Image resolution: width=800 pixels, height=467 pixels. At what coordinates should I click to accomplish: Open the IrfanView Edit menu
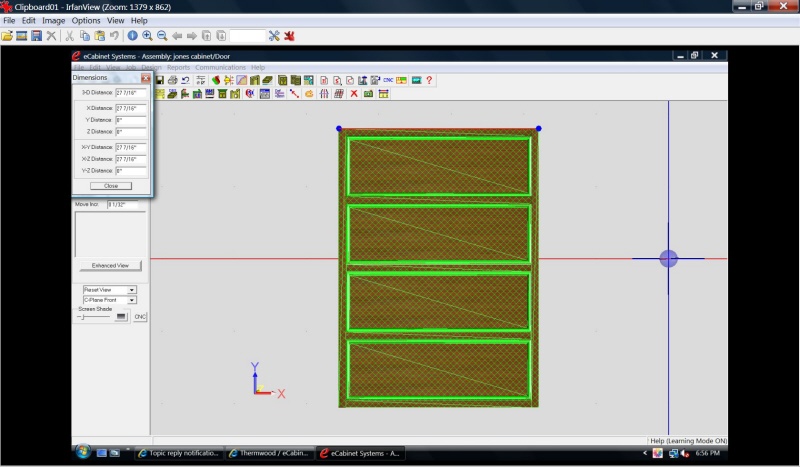[29, 20]
